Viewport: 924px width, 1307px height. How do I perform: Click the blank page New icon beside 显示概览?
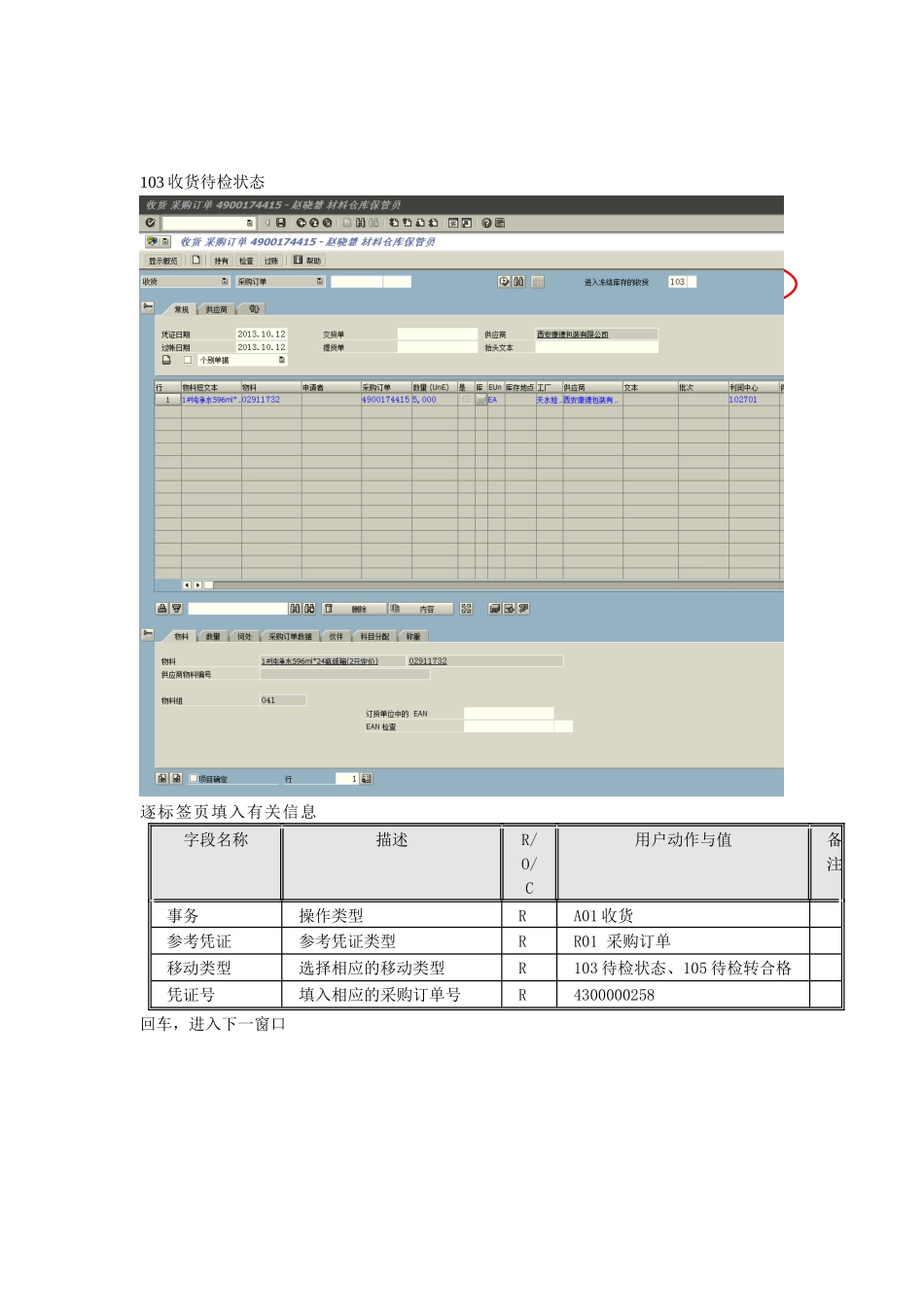[195, 260]
